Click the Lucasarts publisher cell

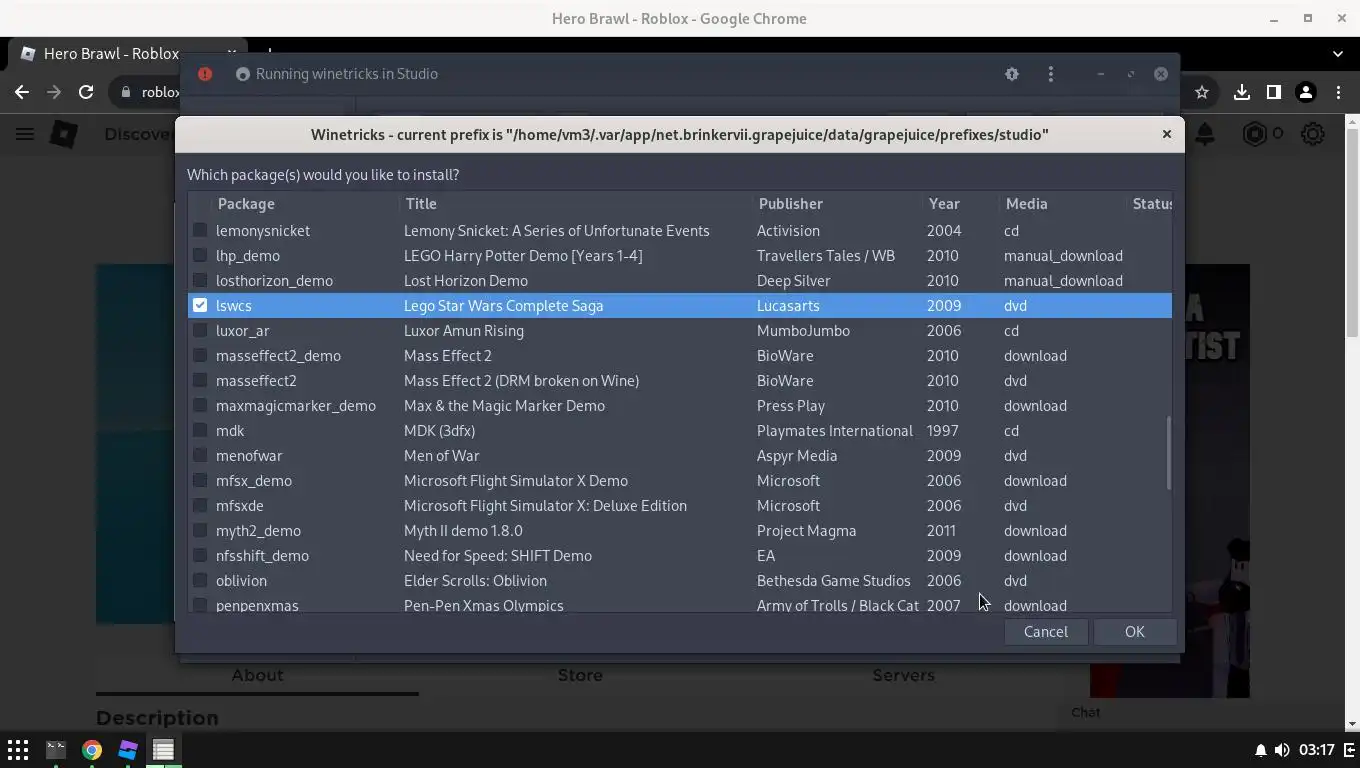(x=788, y=306)
